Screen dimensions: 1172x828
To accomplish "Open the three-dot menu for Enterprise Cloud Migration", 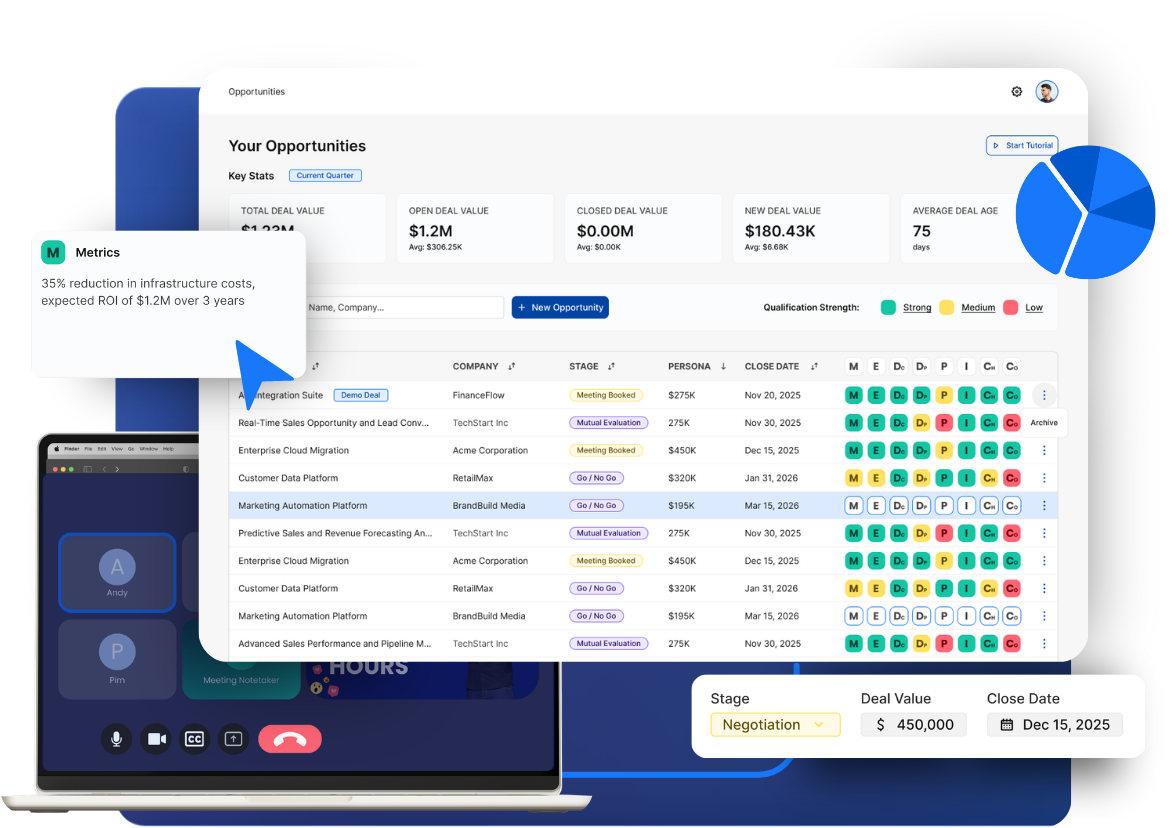I will (1044, 451).
